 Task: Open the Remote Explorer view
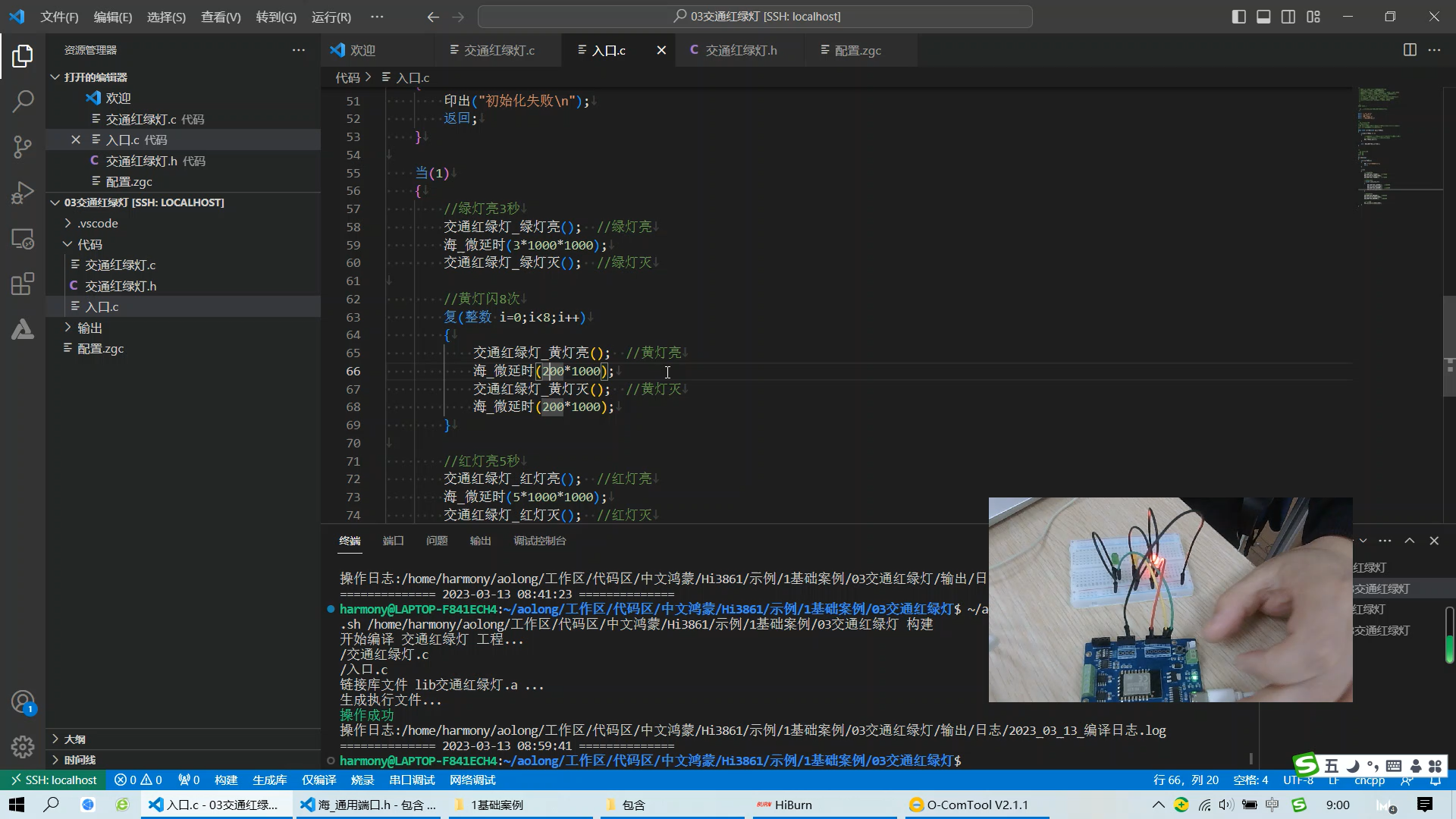[x=23, y=239]
